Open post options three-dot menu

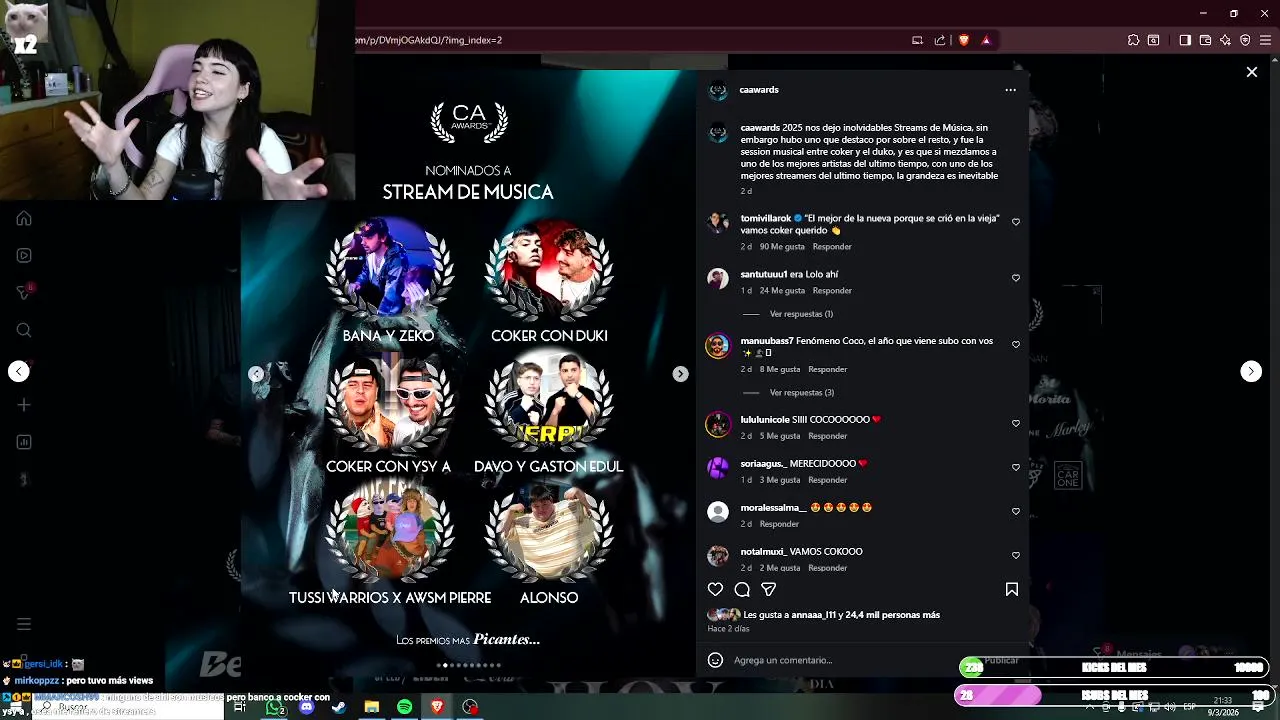pyautogui.click(x=1010, y=90)
